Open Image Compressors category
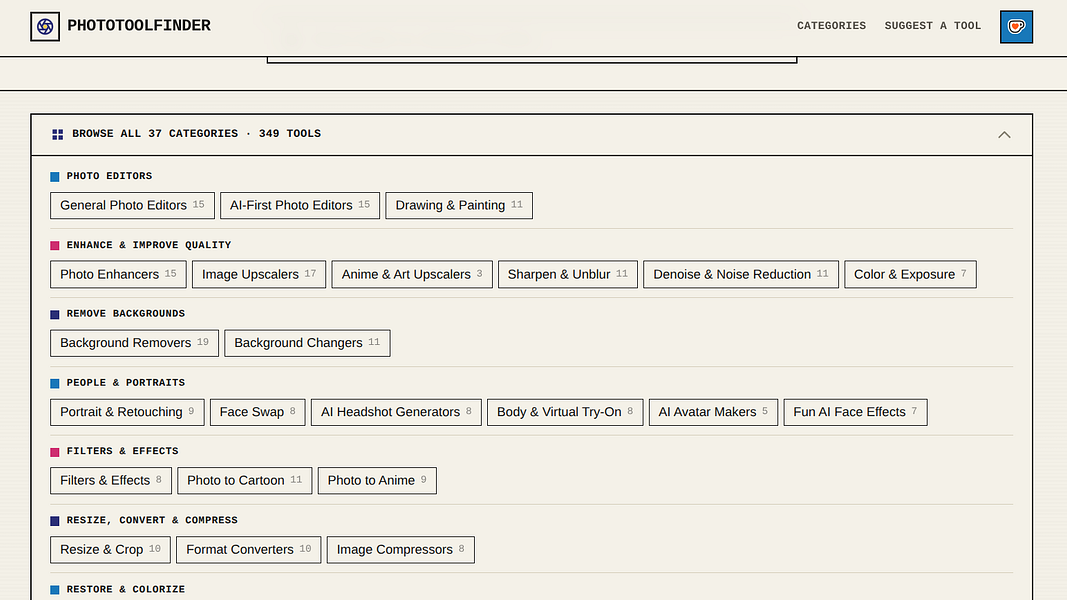 [401, 550]
